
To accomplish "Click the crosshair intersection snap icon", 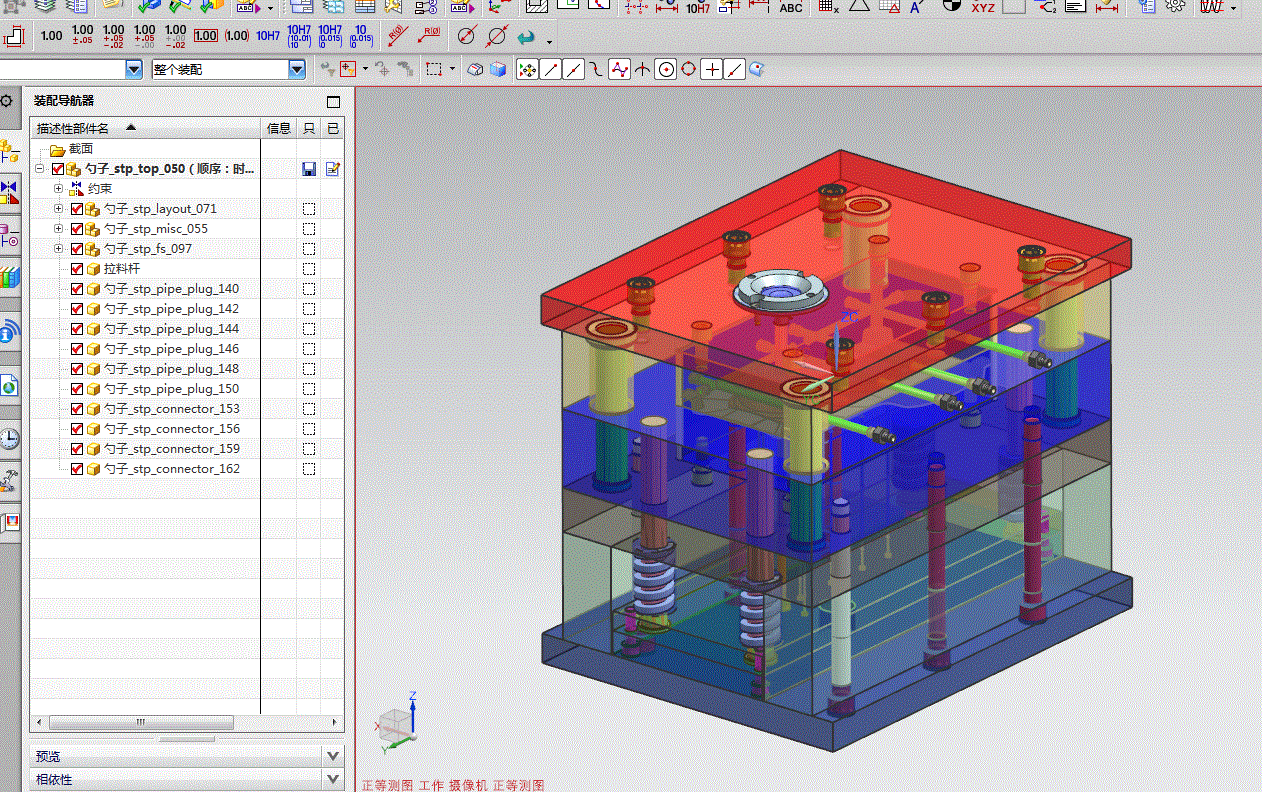I will pyautogui.click(x=711, y=70).
